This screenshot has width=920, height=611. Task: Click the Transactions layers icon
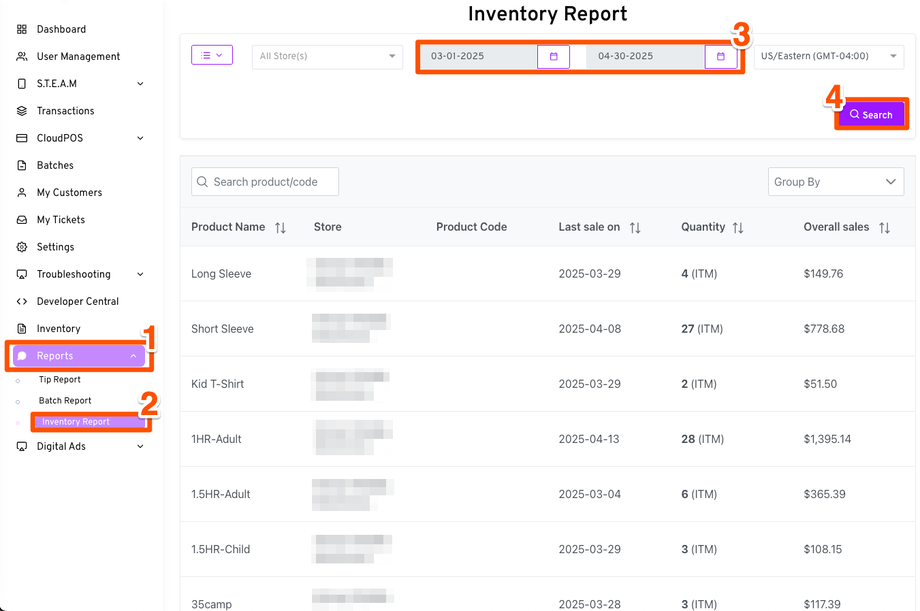point(22,111)
